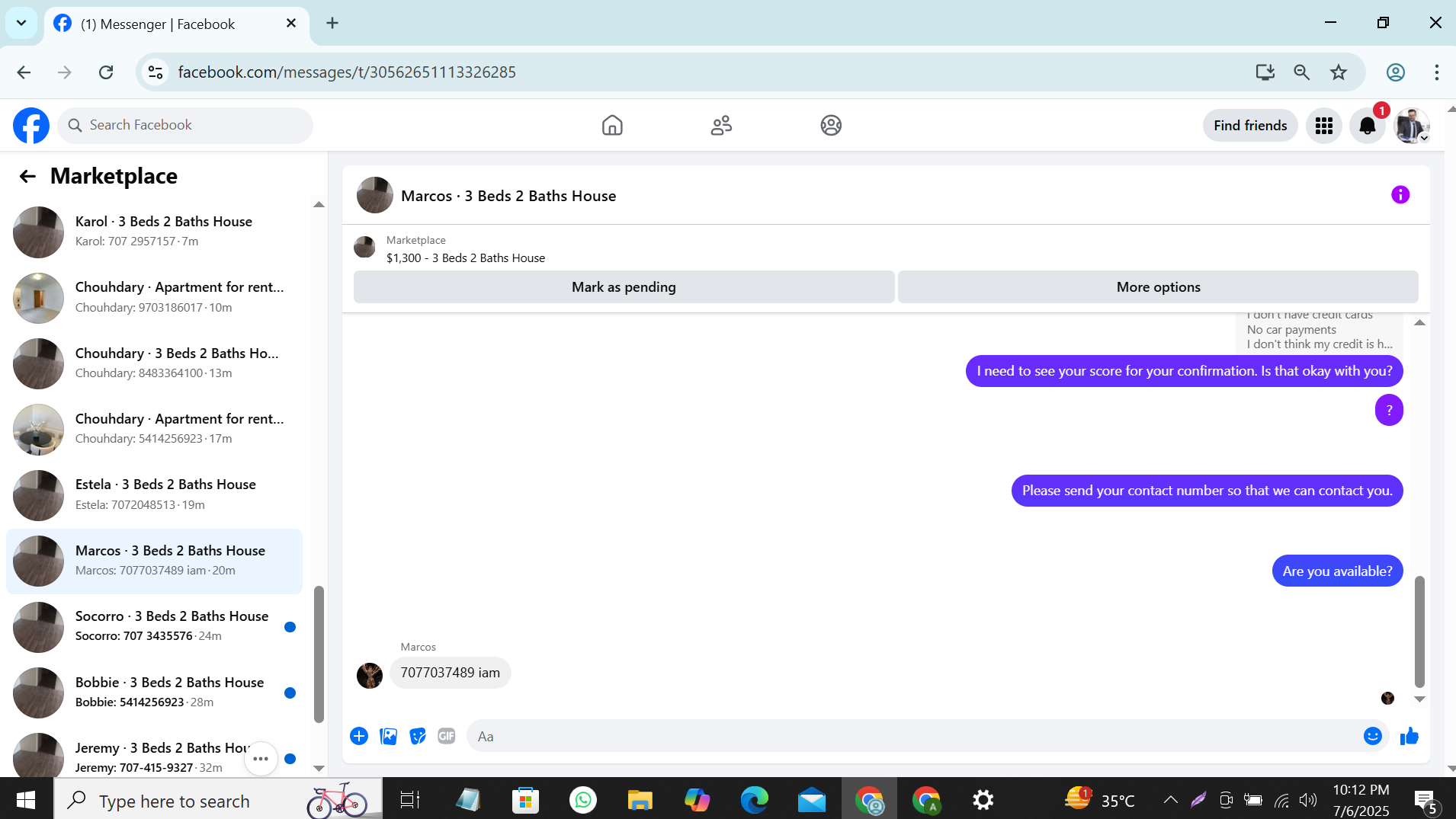This screenshot has width=1456, height=819.
Task: Open the Facebook Home feed icon
Action: coord(612,126)
